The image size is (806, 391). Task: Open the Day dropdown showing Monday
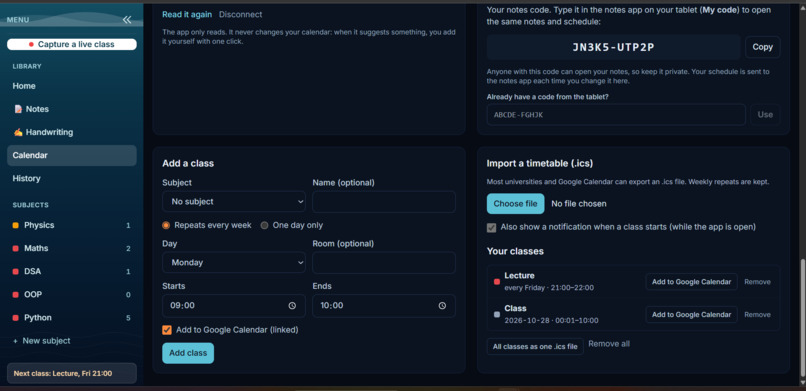point(234,263)
